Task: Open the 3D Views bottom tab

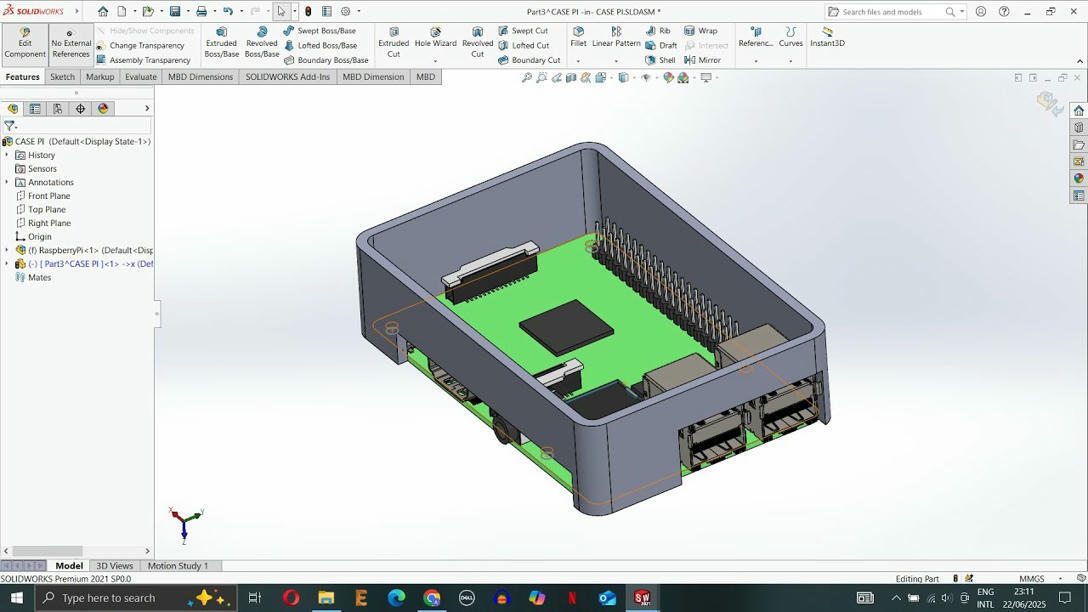Action: 114,566
